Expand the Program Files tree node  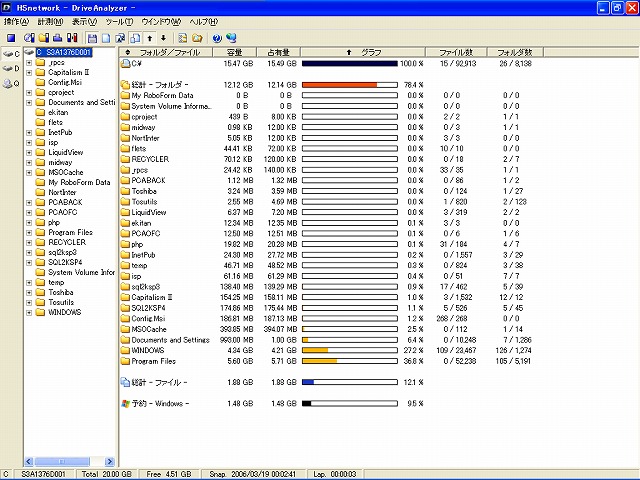pos(29,233)
